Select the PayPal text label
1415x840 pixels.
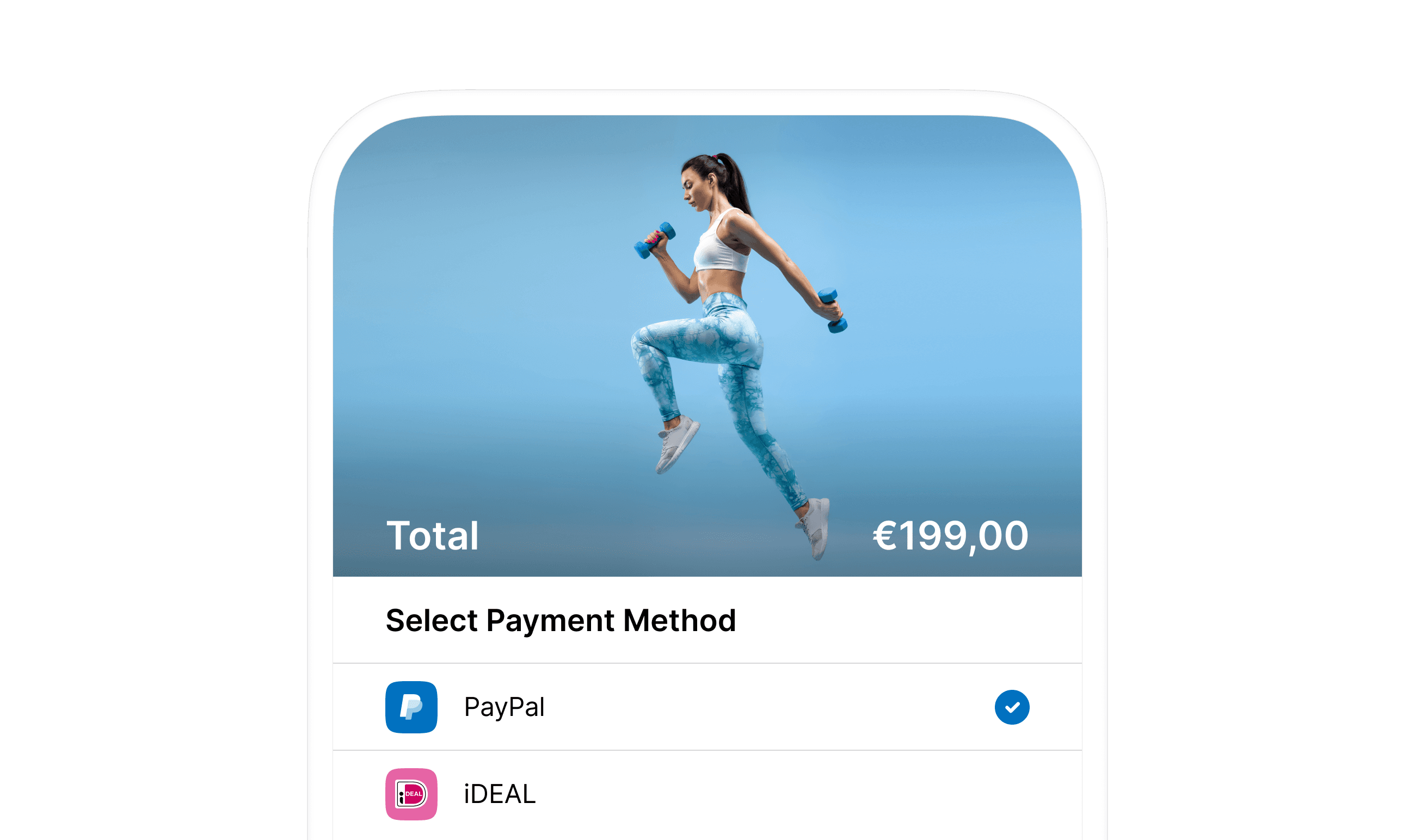504,707
